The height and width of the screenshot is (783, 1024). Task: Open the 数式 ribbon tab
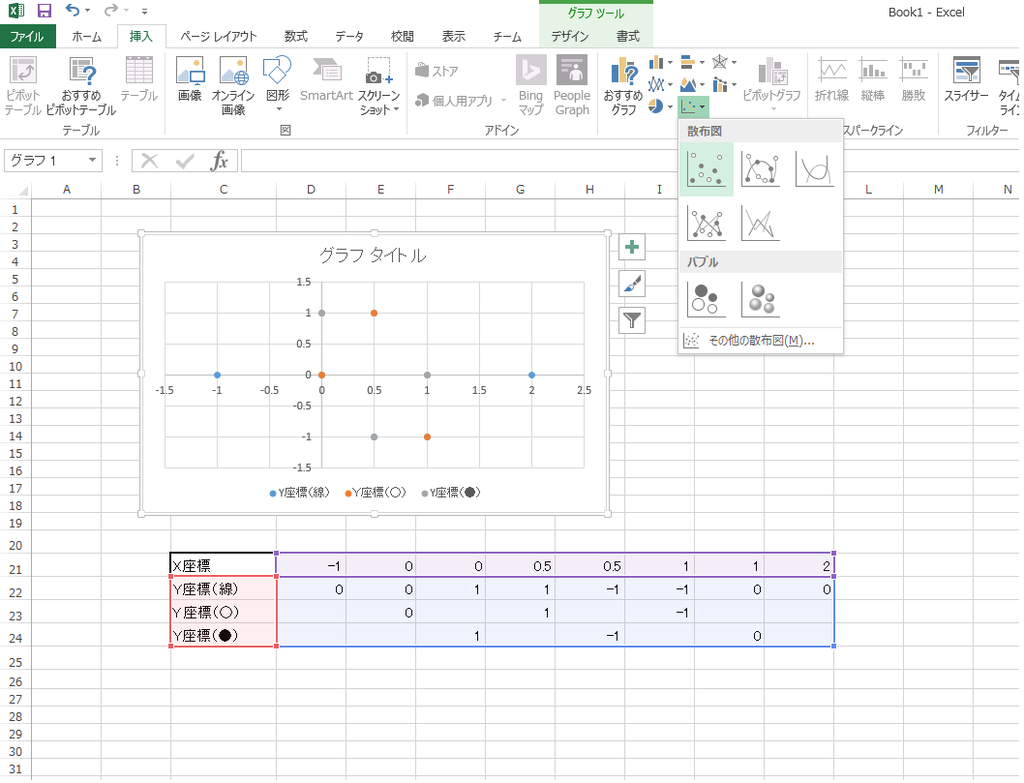[294, 34]
